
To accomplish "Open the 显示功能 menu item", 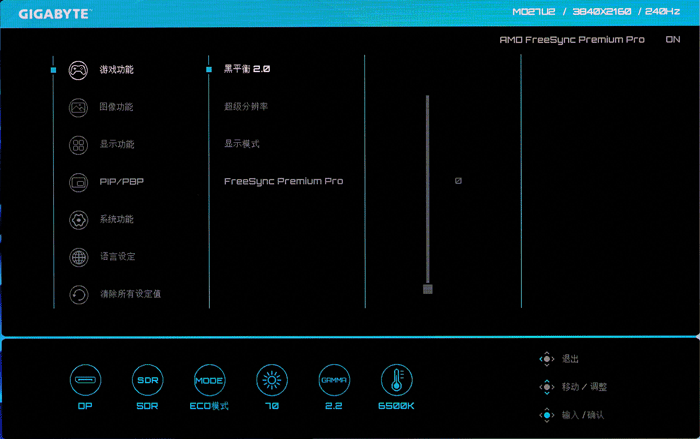I will pyautogui.click(x=117, y=144).
